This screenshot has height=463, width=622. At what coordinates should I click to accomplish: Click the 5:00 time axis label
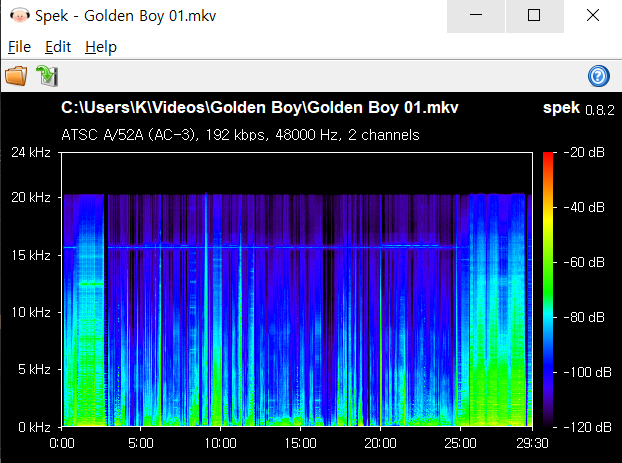[x=141, y=443]
